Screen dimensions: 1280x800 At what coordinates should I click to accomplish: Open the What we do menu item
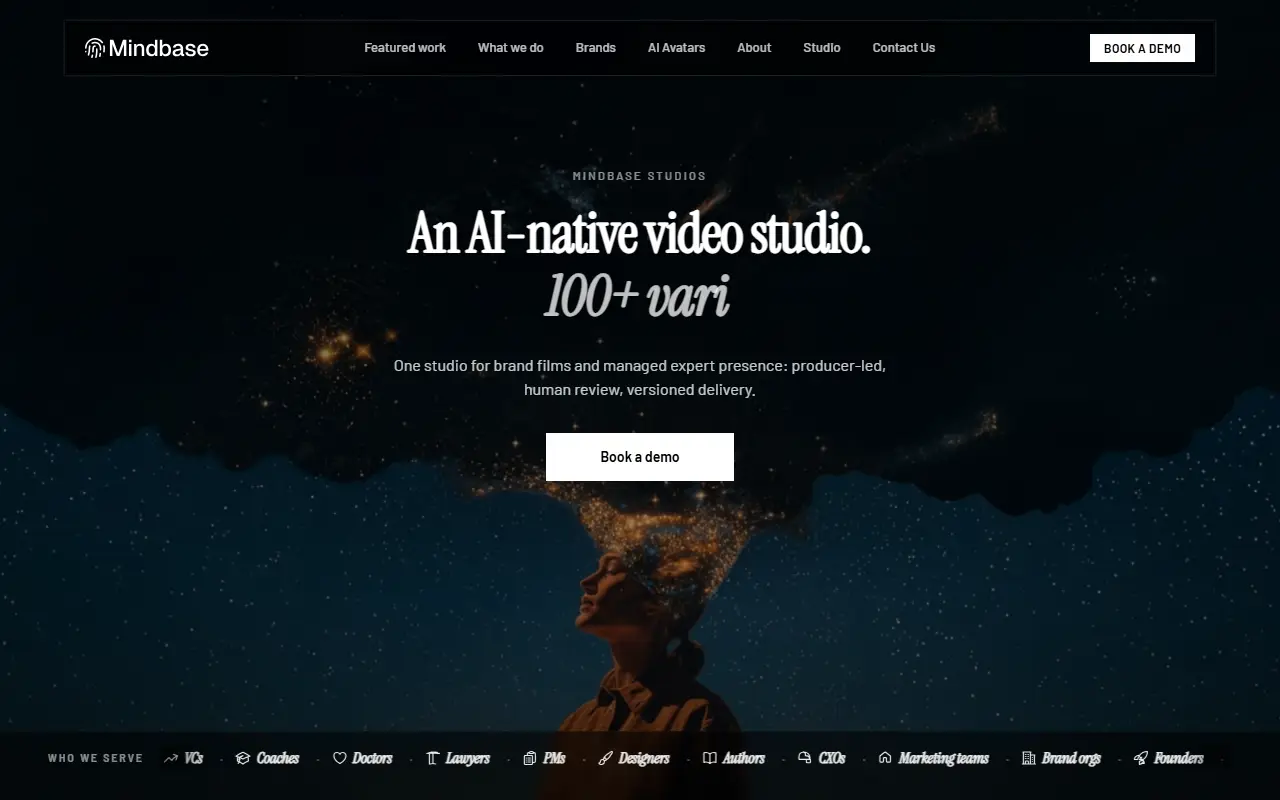pos(511,48)
